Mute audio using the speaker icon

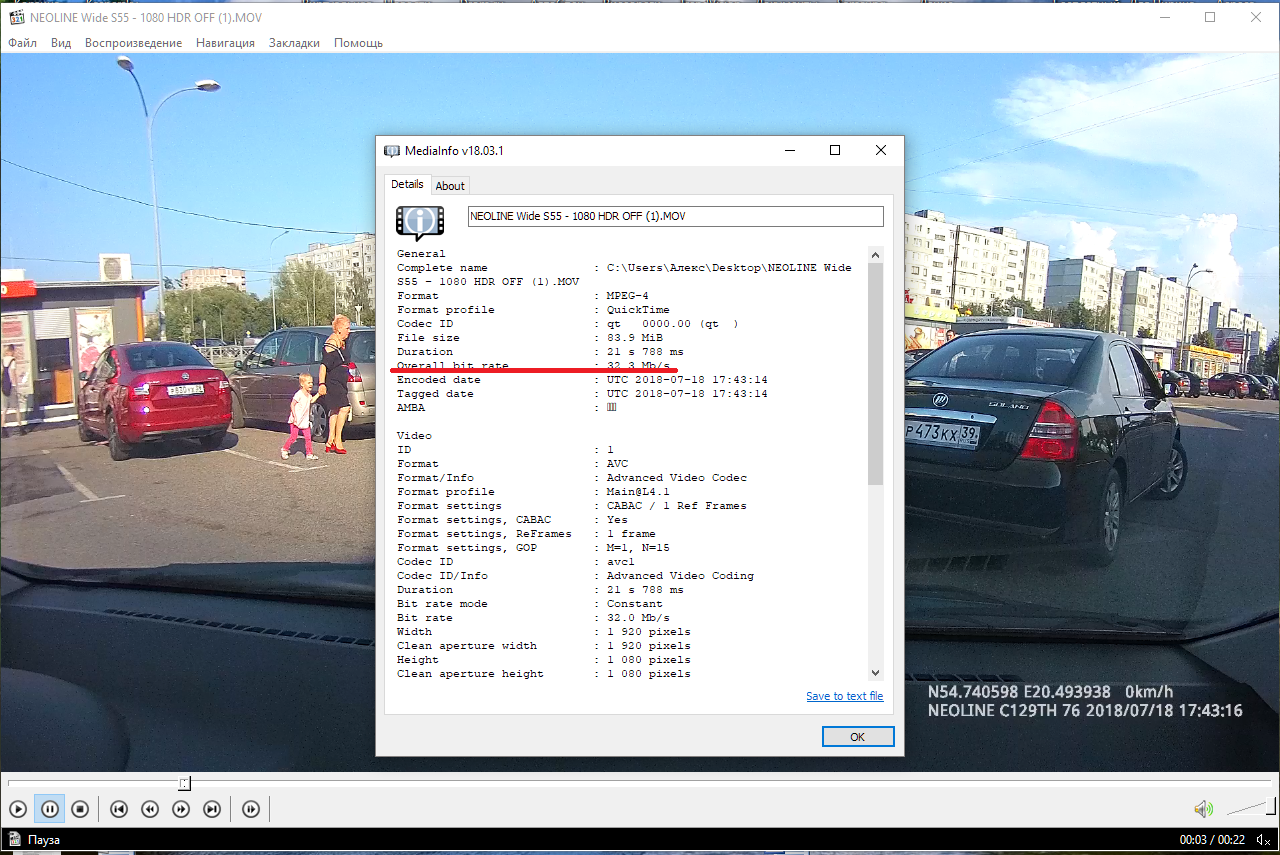[x=1203, y=809]
